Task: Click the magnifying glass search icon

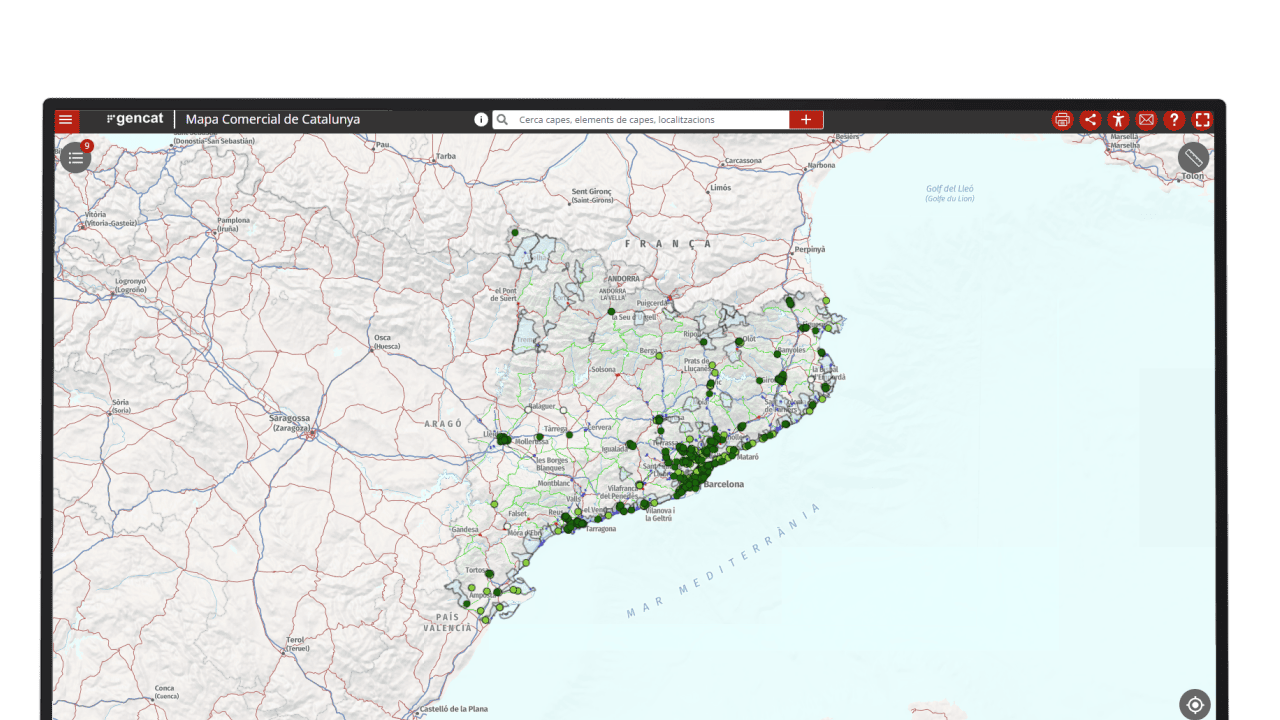Action: pos(503,120)
